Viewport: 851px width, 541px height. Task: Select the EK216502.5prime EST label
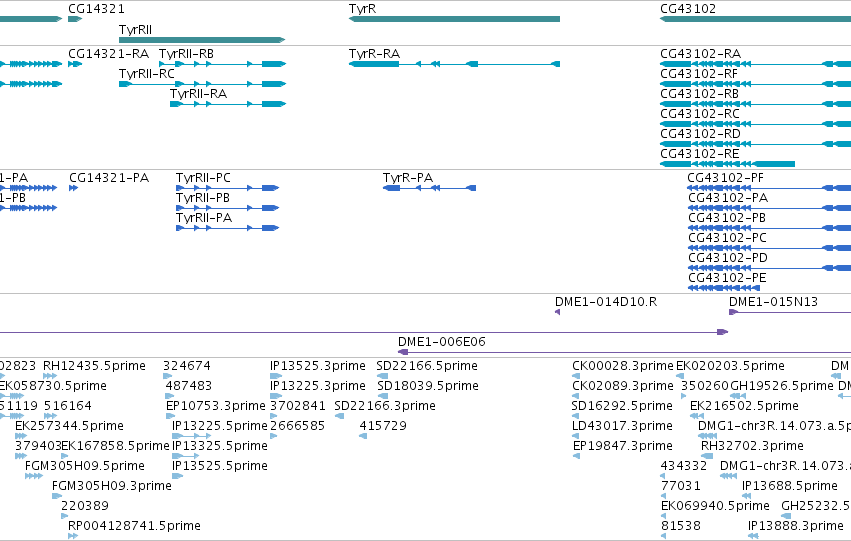tap(744, 406)
